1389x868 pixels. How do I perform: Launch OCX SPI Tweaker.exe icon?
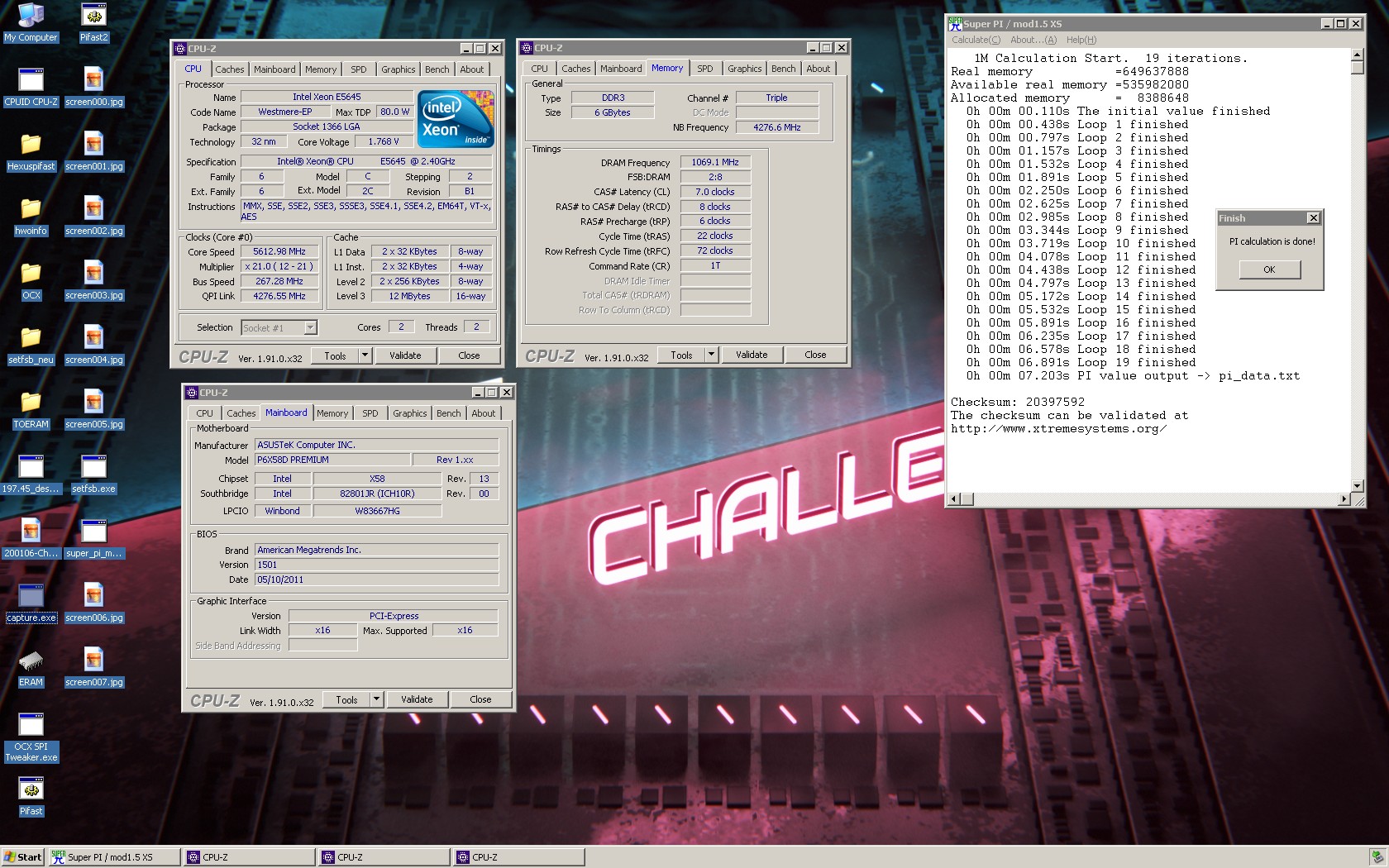(31, 737)
